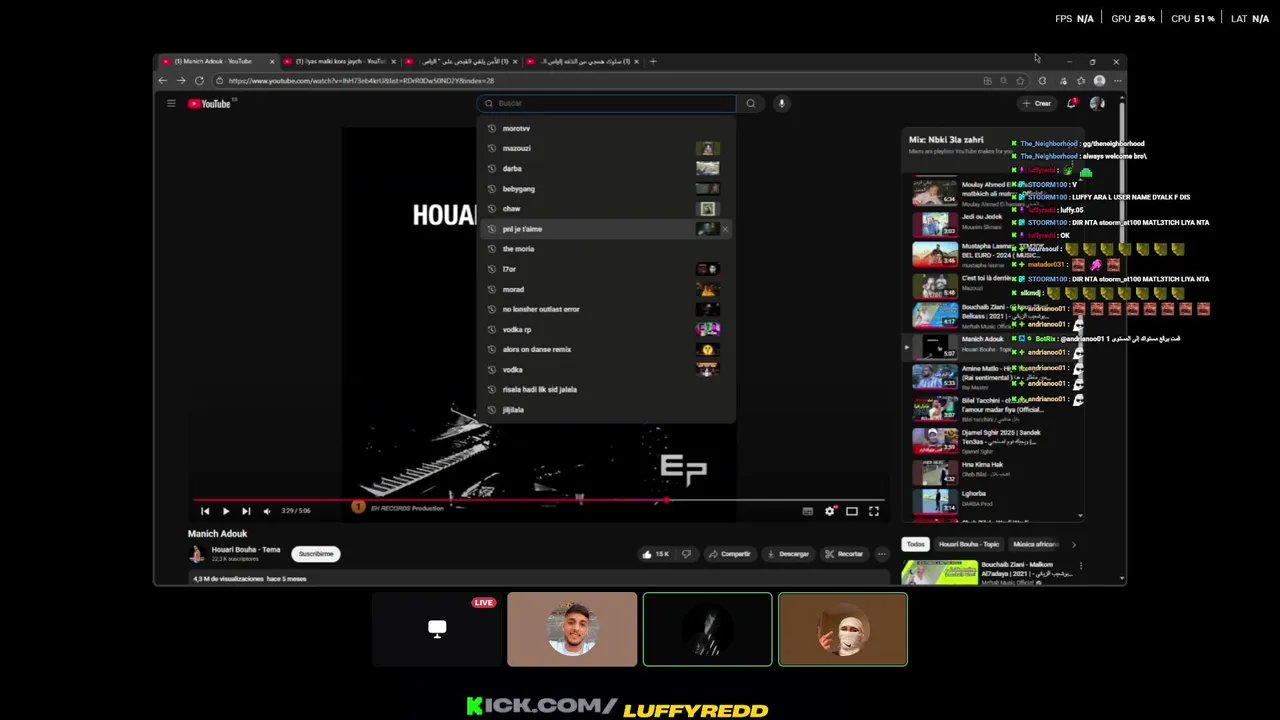Focus the Buscar search field
This screenshot has height=720, width=1280.
coord(607,103)
